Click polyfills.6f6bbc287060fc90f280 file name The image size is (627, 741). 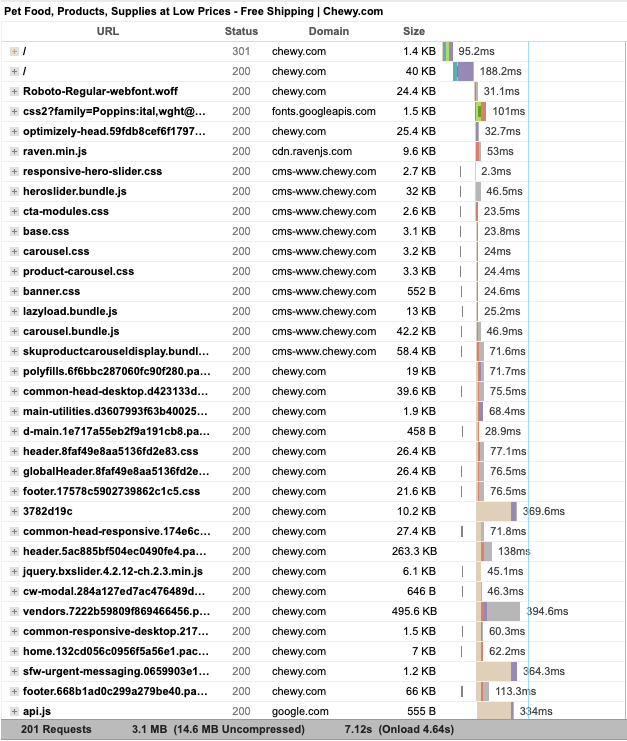[x=117, y=371]
